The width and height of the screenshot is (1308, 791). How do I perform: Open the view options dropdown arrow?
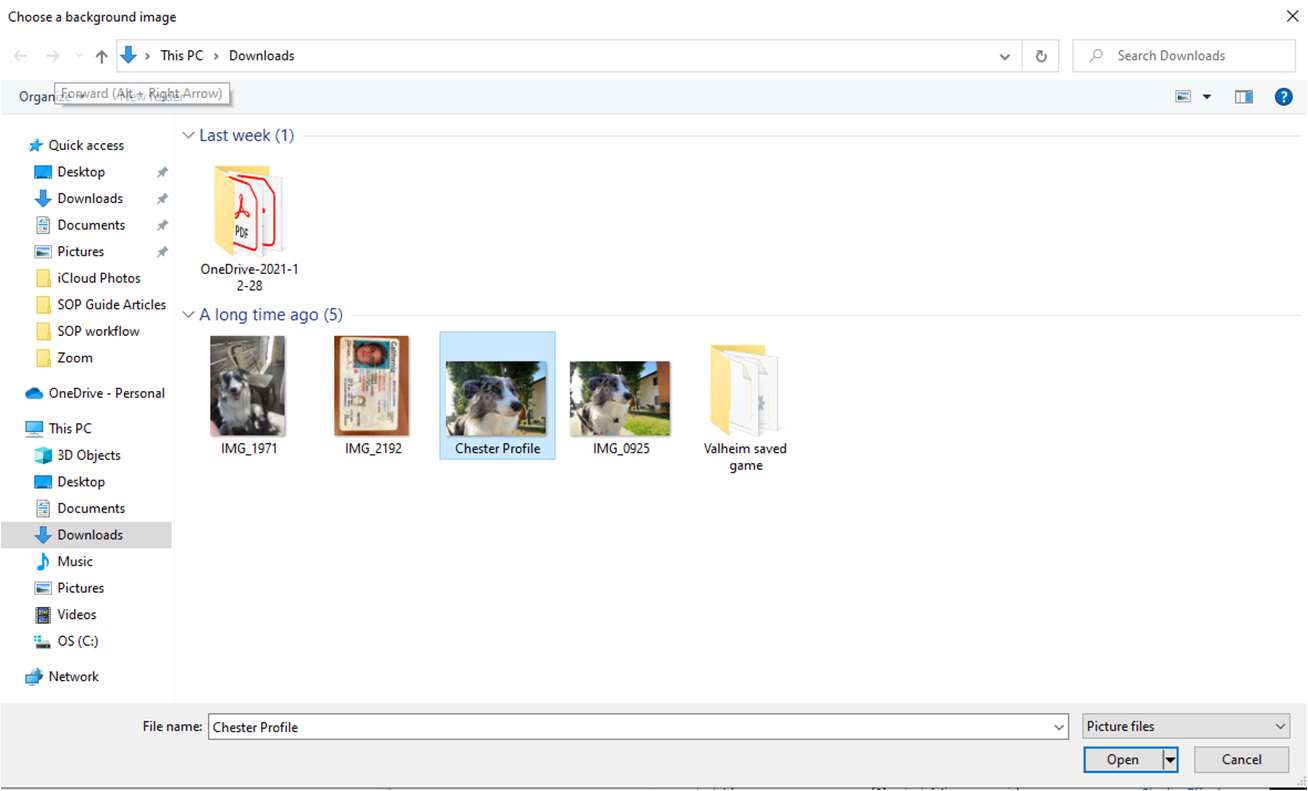1206,97
